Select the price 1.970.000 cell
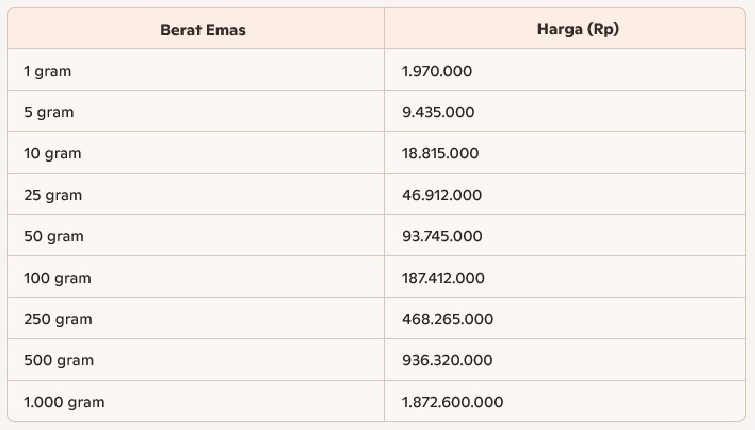755x430 pixels. pyautogui.click(x=437, y=72)
